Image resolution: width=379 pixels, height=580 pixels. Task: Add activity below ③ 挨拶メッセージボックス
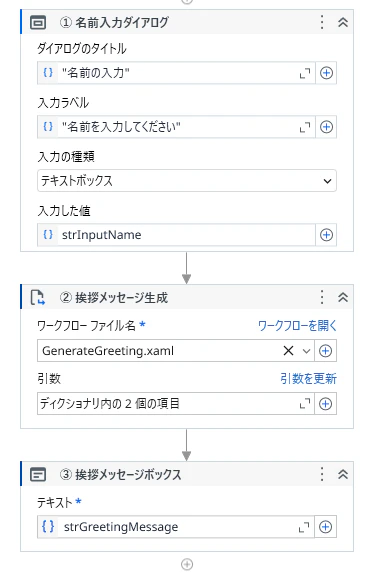[187, 564]
